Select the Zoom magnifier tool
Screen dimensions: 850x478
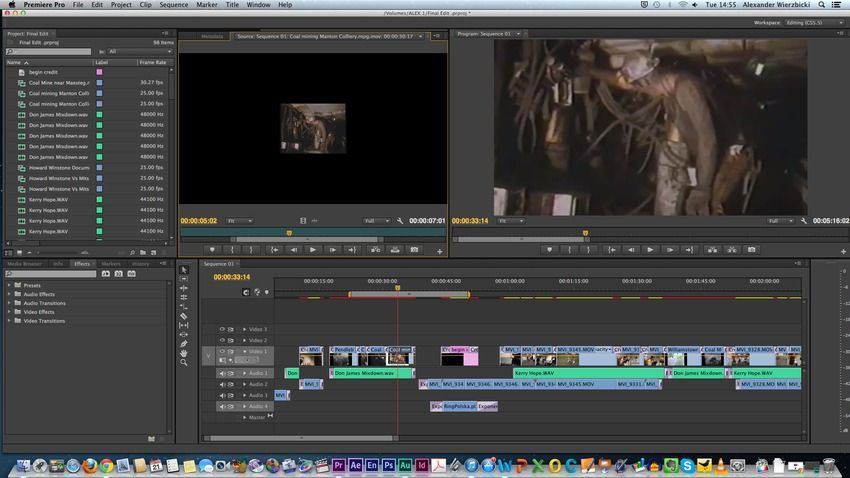(x=184, y=362)
